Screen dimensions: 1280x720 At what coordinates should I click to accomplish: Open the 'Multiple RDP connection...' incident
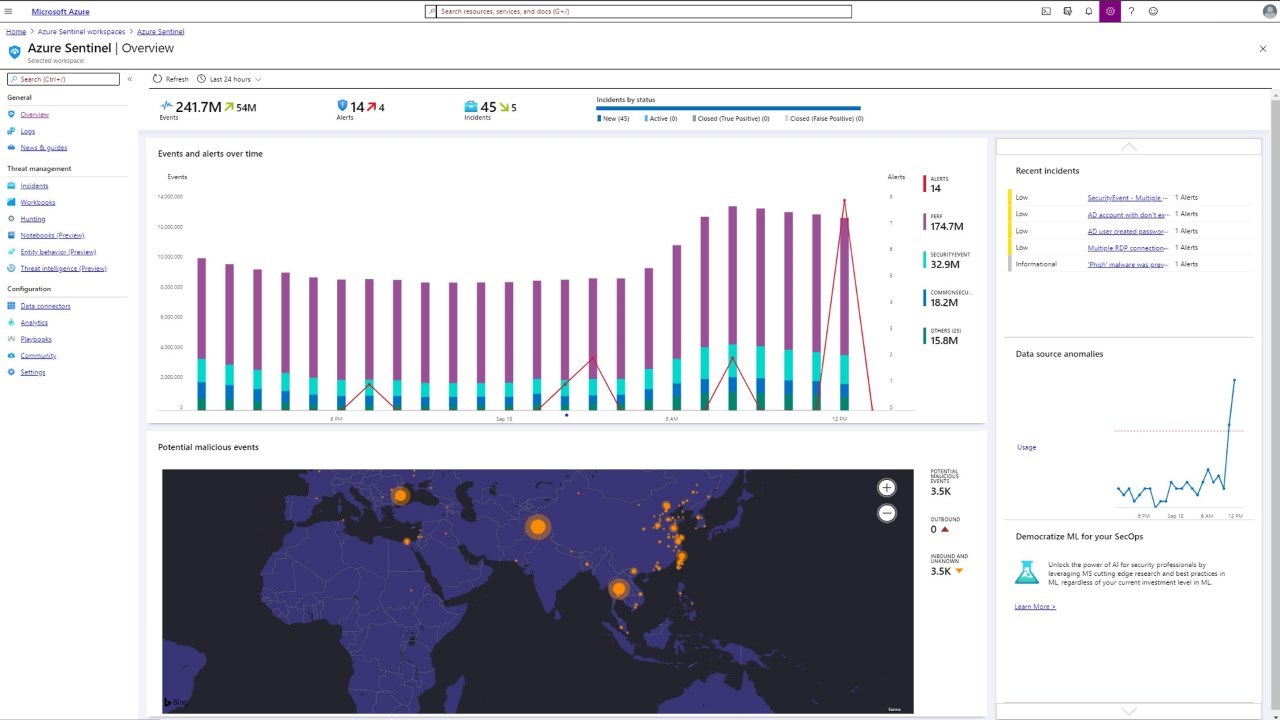[x=1128, y=248]
